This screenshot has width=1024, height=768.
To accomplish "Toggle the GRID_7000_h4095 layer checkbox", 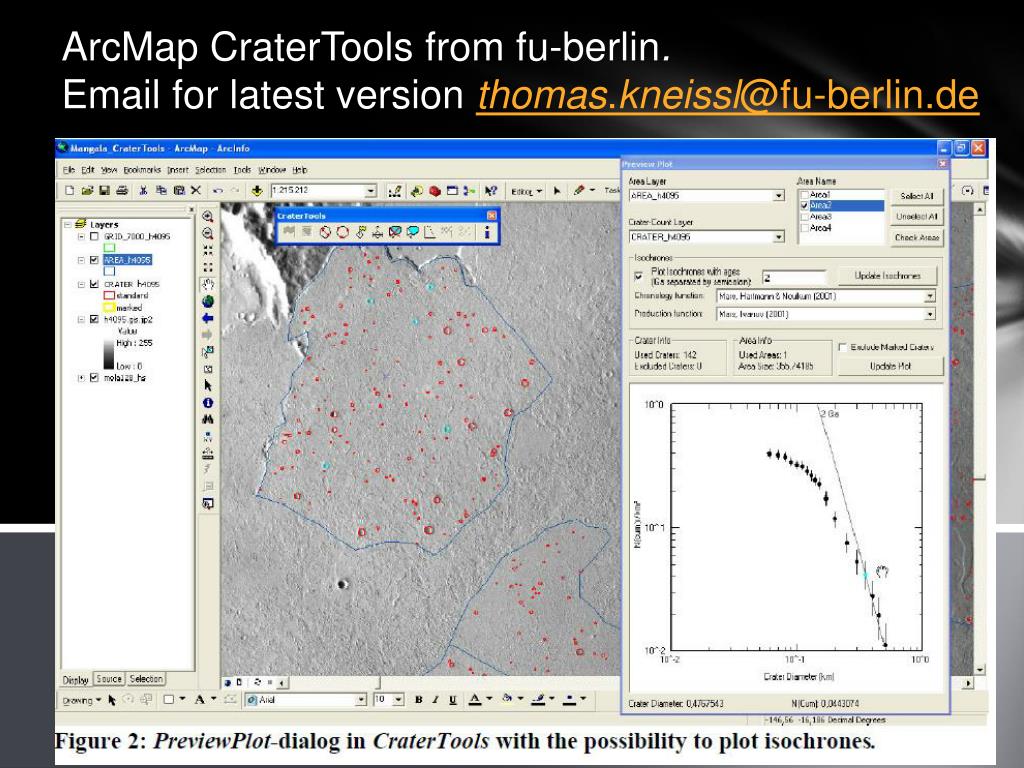I will tap(94, 236).
